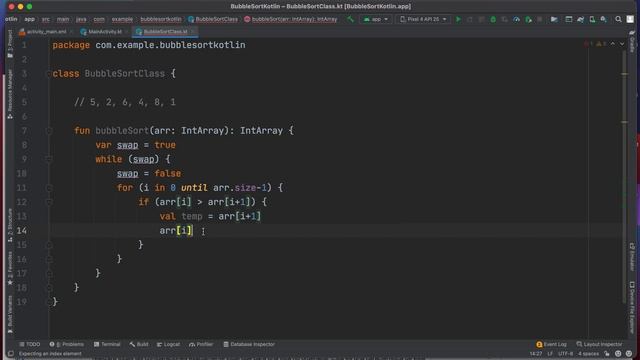Screen dimensions: 640x360
Task: Click the Make Project hammer icon
Action: tap(350, 19)
